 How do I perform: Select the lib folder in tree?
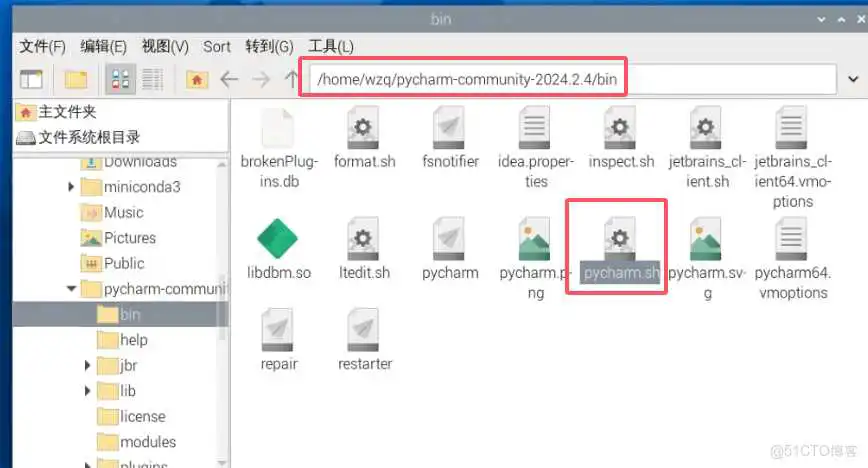116,391
